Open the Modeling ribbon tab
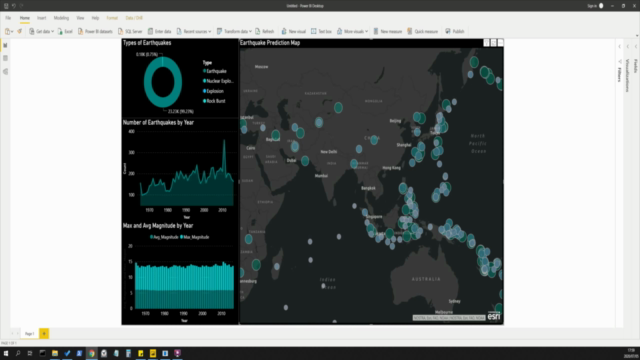This screenshot has height=360, width=640. tap(61, 18)
